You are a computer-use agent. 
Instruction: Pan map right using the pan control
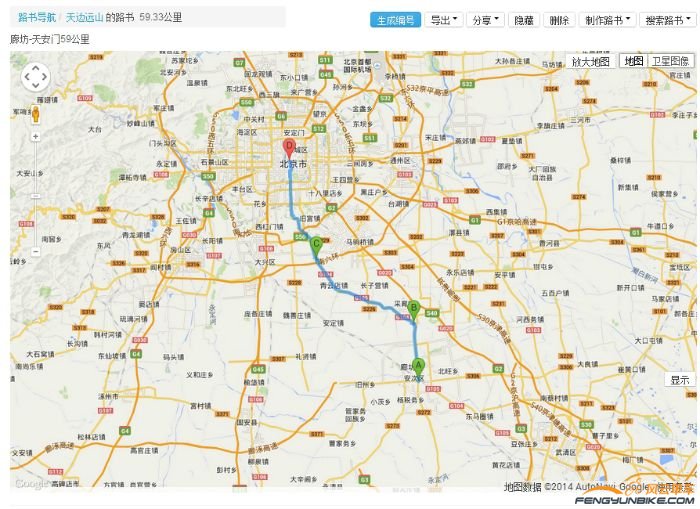click(46, 77)
